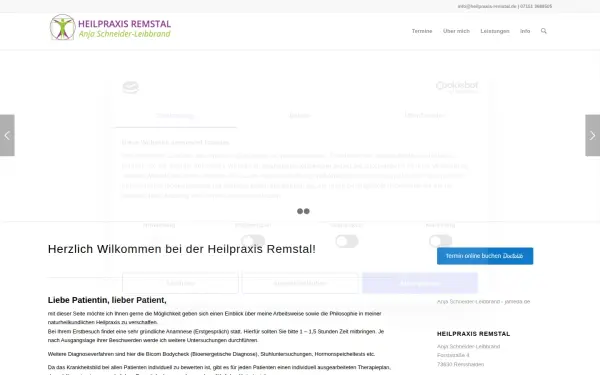The height and width of the screenshot is (375, 600).
Task: Click the Alle zulassen button
Action: [x=420, y=283]
